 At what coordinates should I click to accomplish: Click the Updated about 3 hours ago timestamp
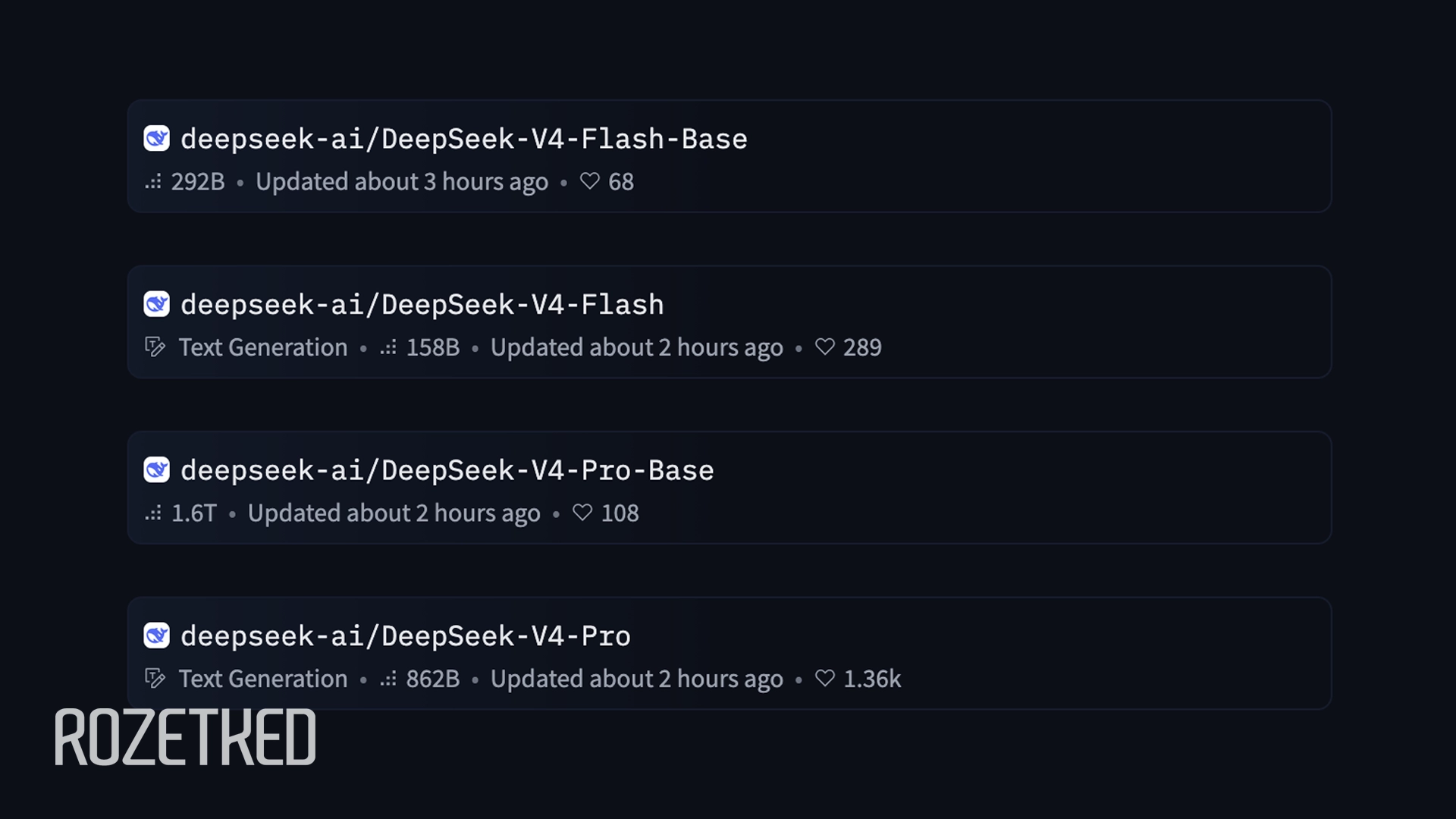(402, 182)
